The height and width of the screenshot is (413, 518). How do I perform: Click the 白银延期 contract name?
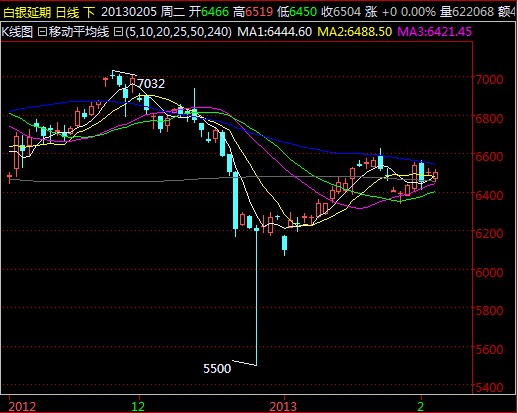click(27, 13)
